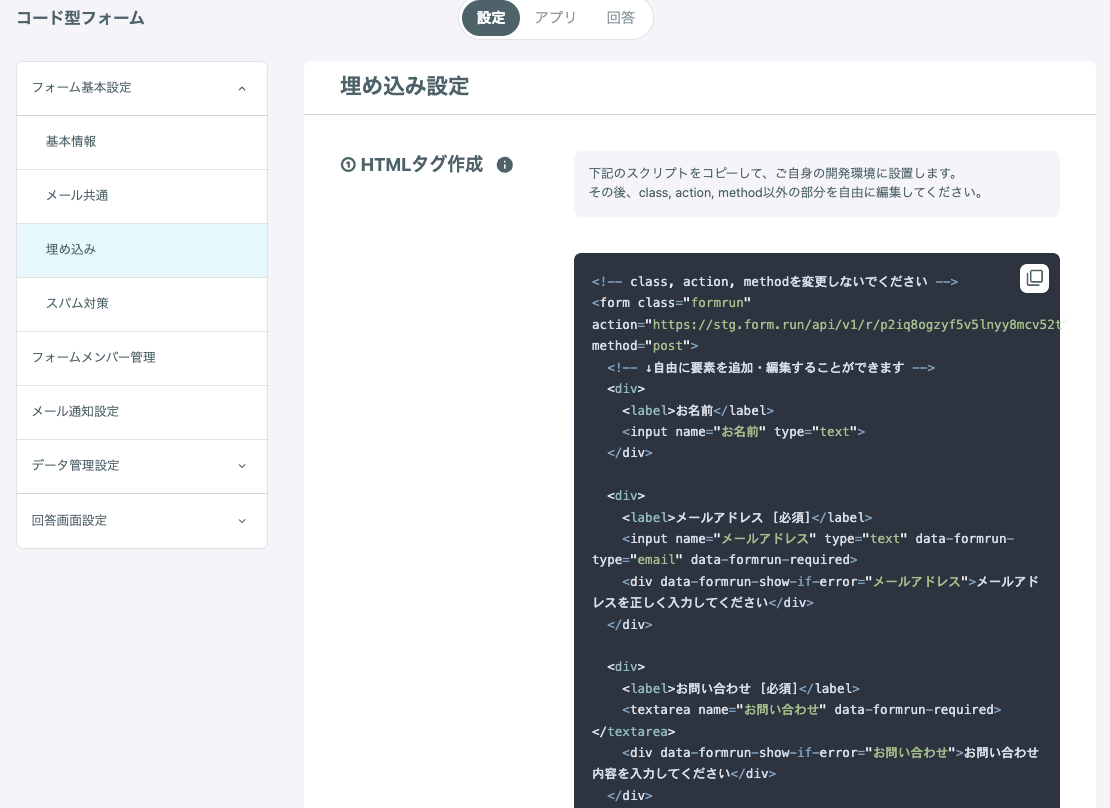Click the form action URL in code
The height and width of the screenshot is (808, 1110).
856,324
